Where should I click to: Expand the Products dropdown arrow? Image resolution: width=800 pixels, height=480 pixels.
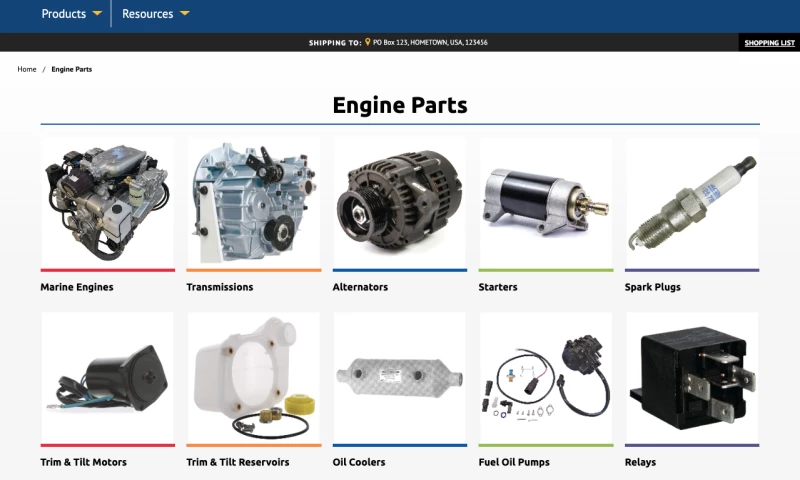(97, 14)
